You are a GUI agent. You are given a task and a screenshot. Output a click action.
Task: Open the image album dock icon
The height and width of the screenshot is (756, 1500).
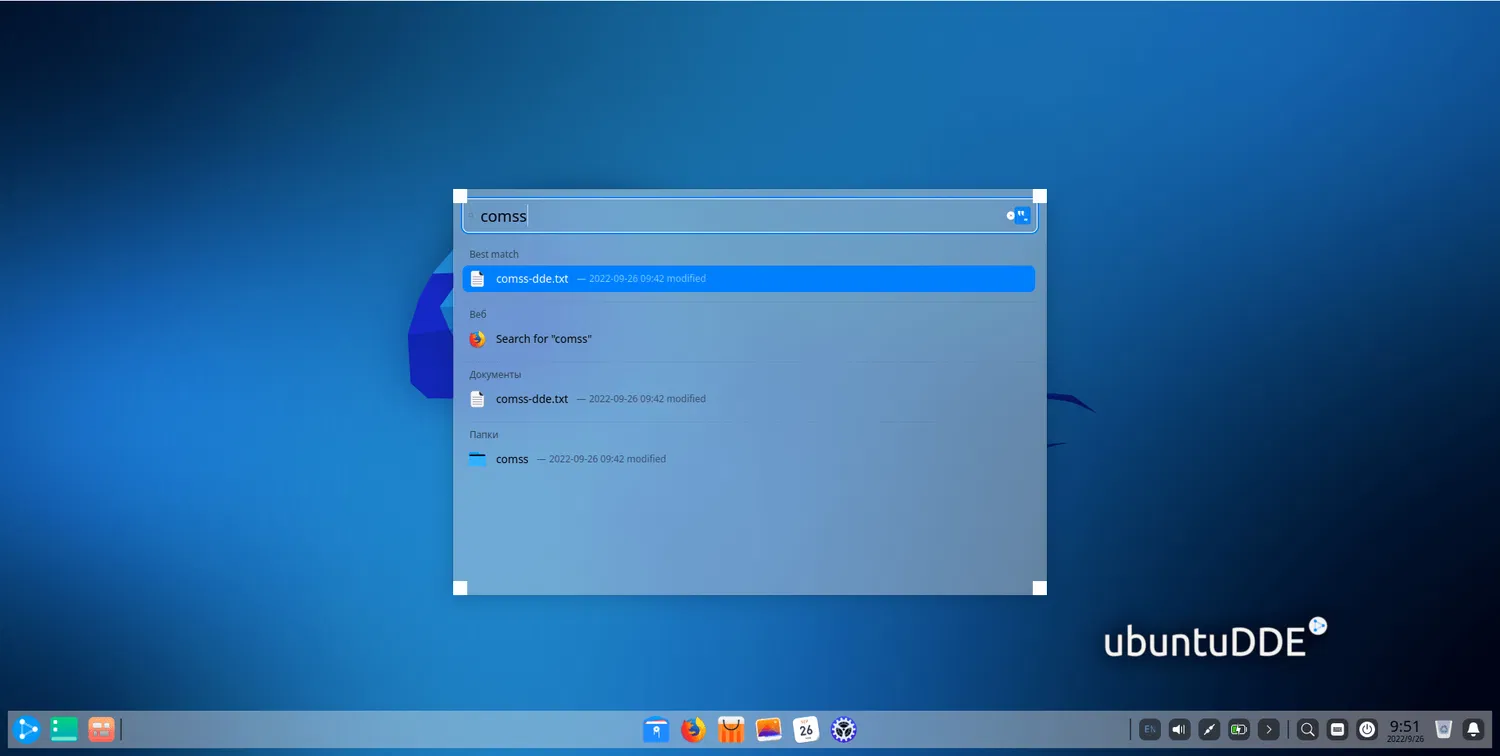coord(768,729)
